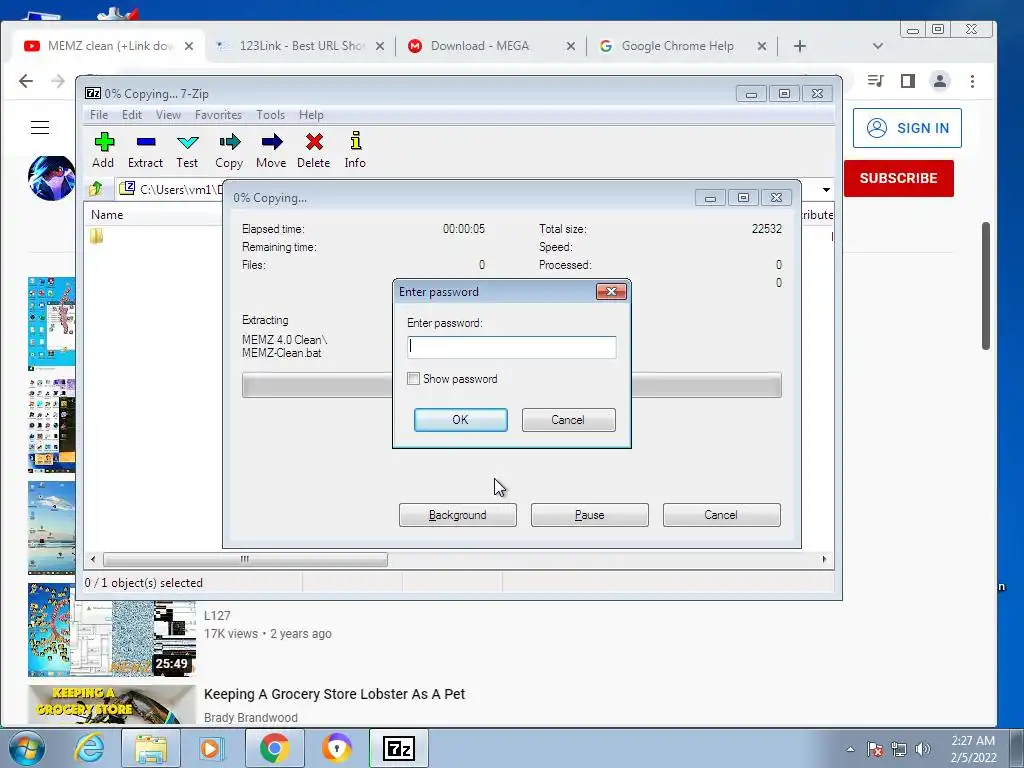Screen dimensions: 1024x768
Task: Cancel the copying operation
Action: (721, 515)
